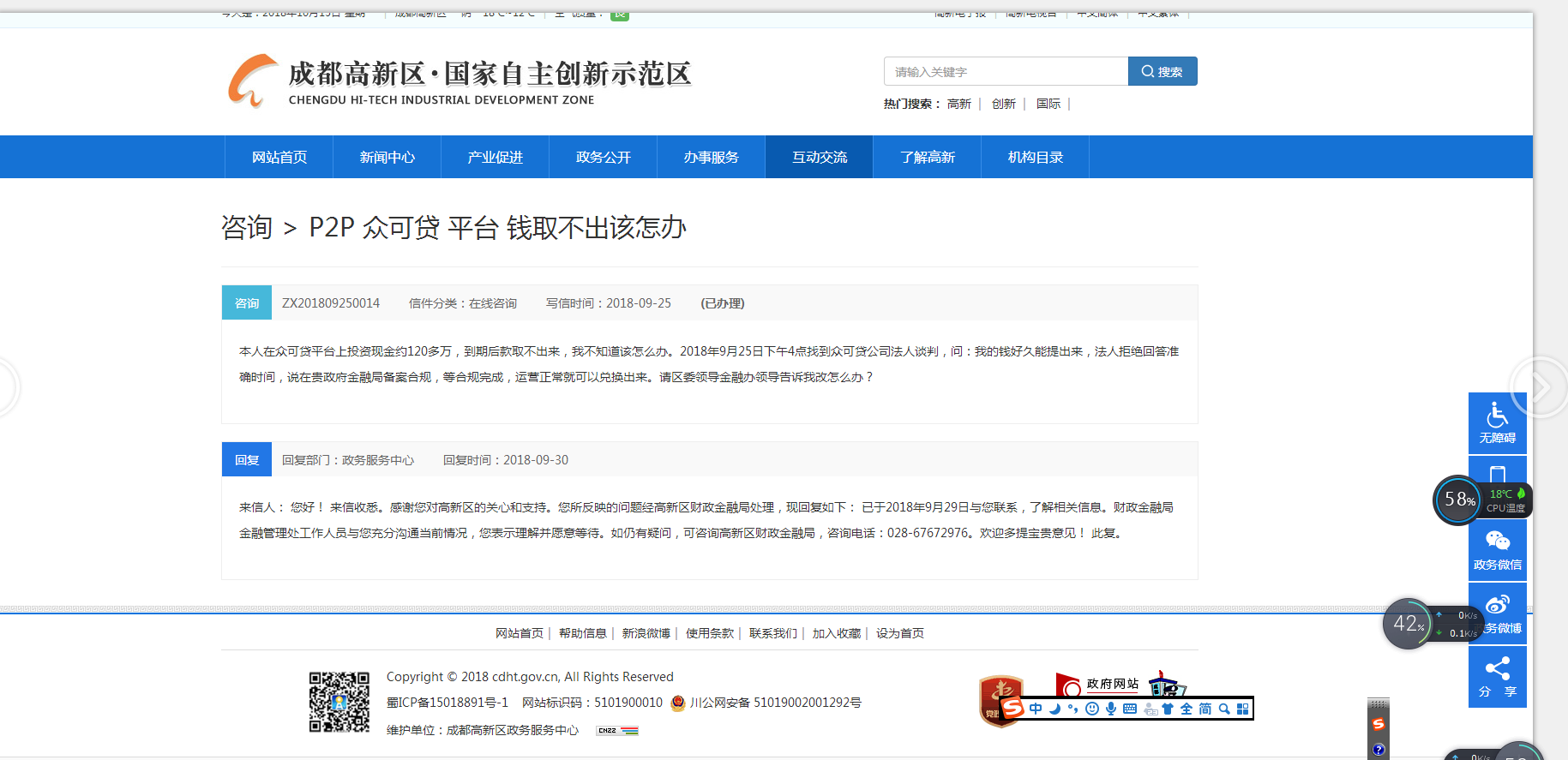Open the 无障碍 accessibility mode
This screenshot has width=1568, height=760.
(x=1497, y=422)
